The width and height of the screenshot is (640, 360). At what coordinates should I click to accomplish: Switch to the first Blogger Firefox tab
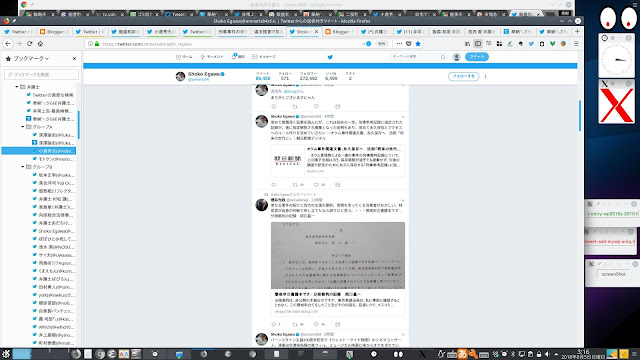tap(54, 31)
